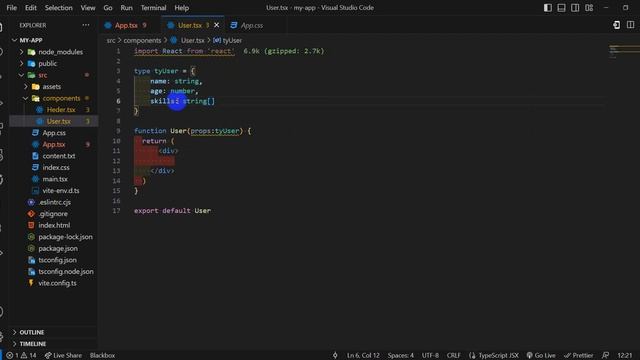This screenshot has width=640, height=360.
Task: Collapse the MY-APP project root
Action: [x=14, y=40]
